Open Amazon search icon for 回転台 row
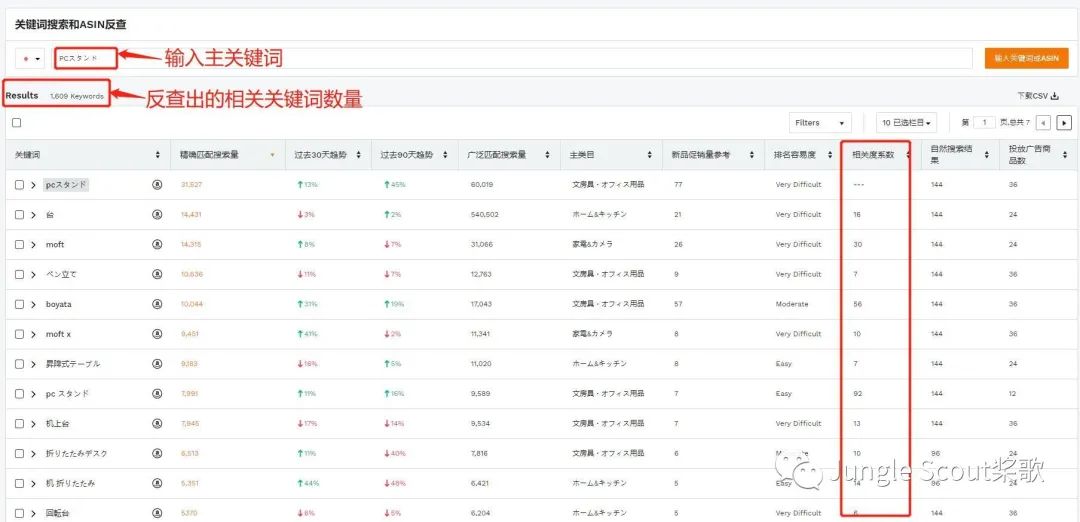 coord(157,513)
